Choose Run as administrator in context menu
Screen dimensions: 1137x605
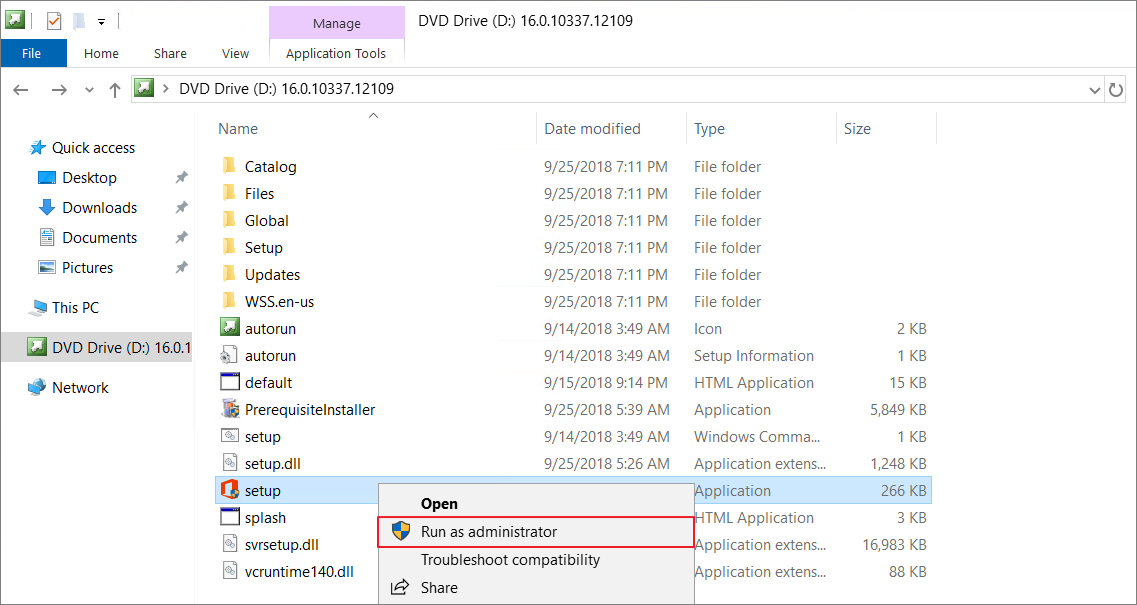(537, 532)
